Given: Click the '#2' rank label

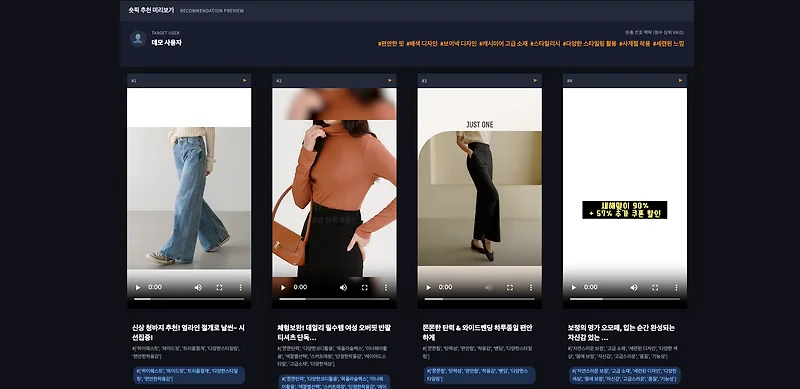Looking at the screenshot, I should (279, 81).
